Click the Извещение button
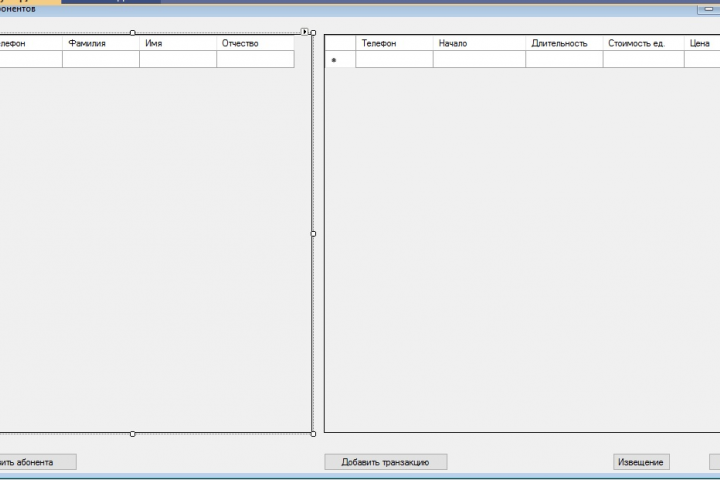Image resolution: width=720 pixels, height=480 pixels. [641, 462]
